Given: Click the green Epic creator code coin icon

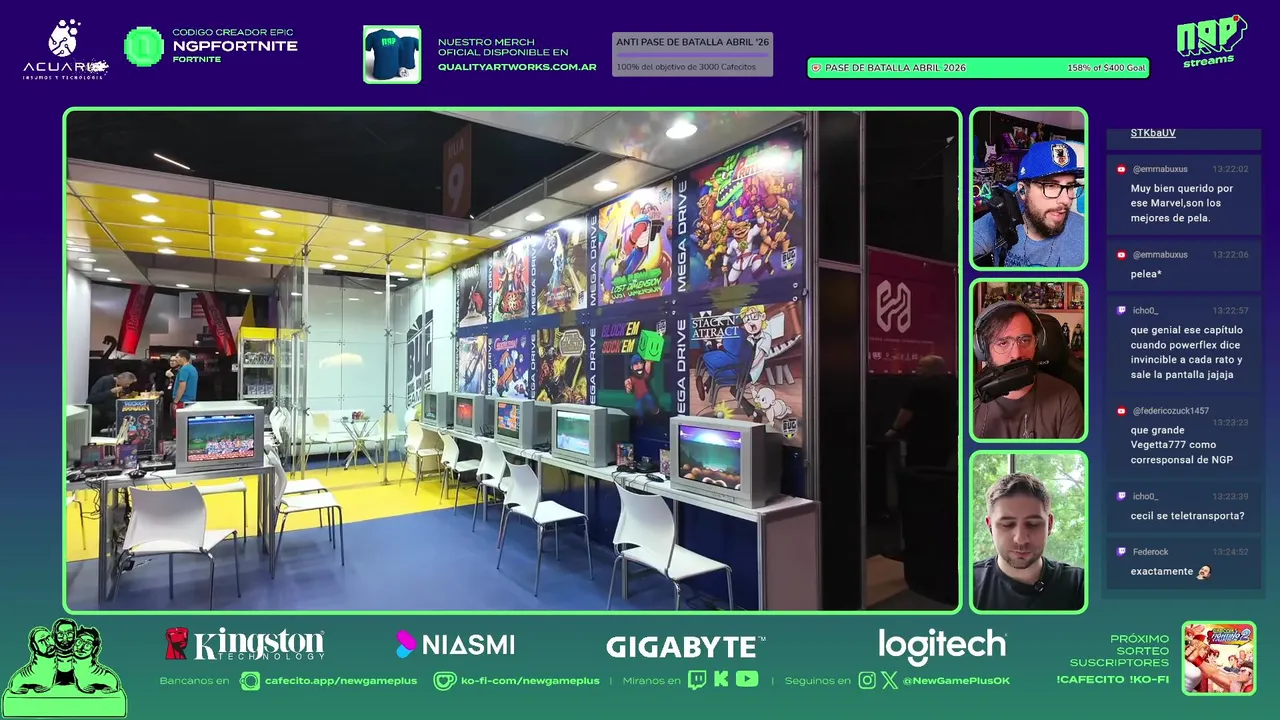Looking at the screenshot, I should [144, 46].
